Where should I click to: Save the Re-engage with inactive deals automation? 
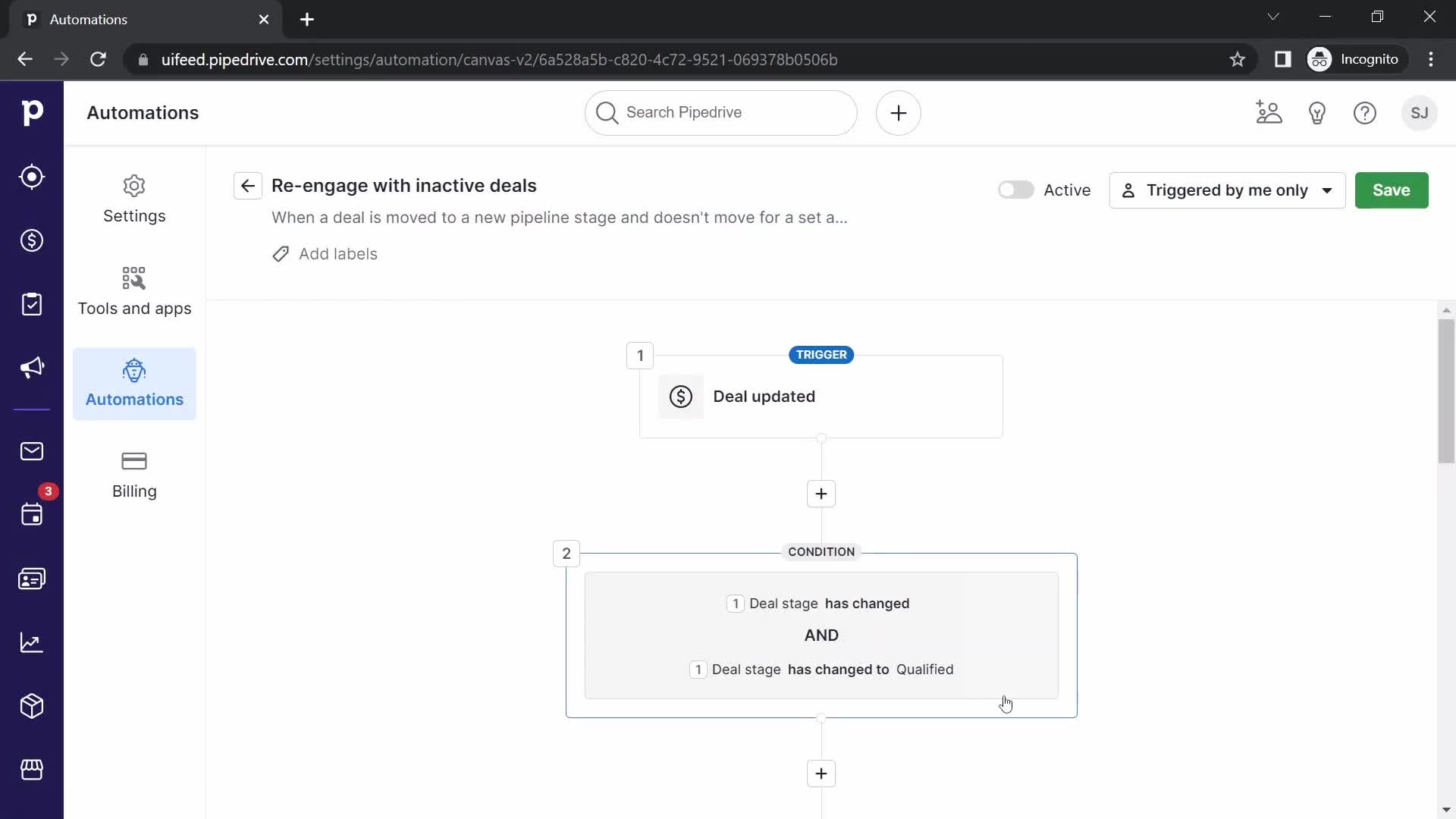(x=1392, y=190)
